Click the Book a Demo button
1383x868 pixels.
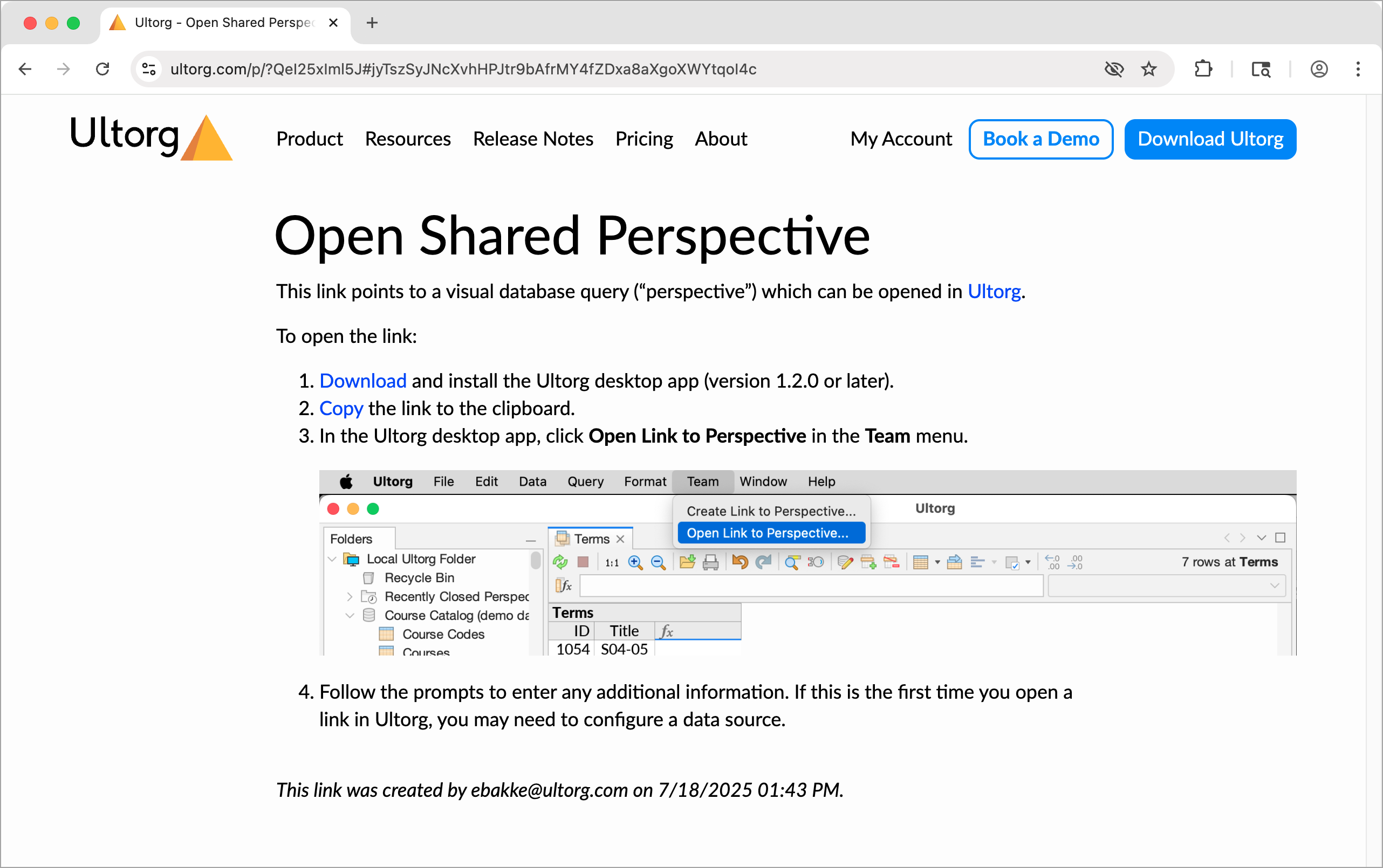pos(1040,139)
